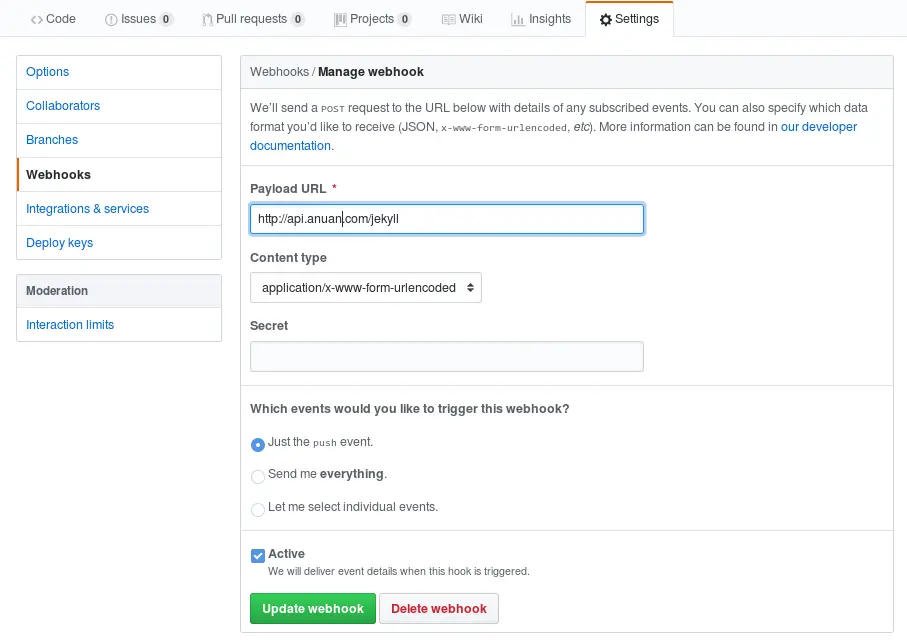Select the 'Send me everything' option
This screenshot has height=641, width=907.
tap(258, 477)
